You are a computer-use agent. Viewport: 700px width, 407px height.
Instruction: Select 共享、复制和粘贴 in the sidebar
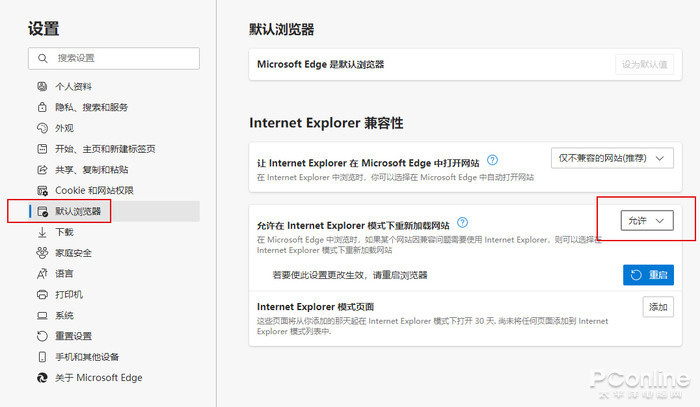(x=92, y=170)
